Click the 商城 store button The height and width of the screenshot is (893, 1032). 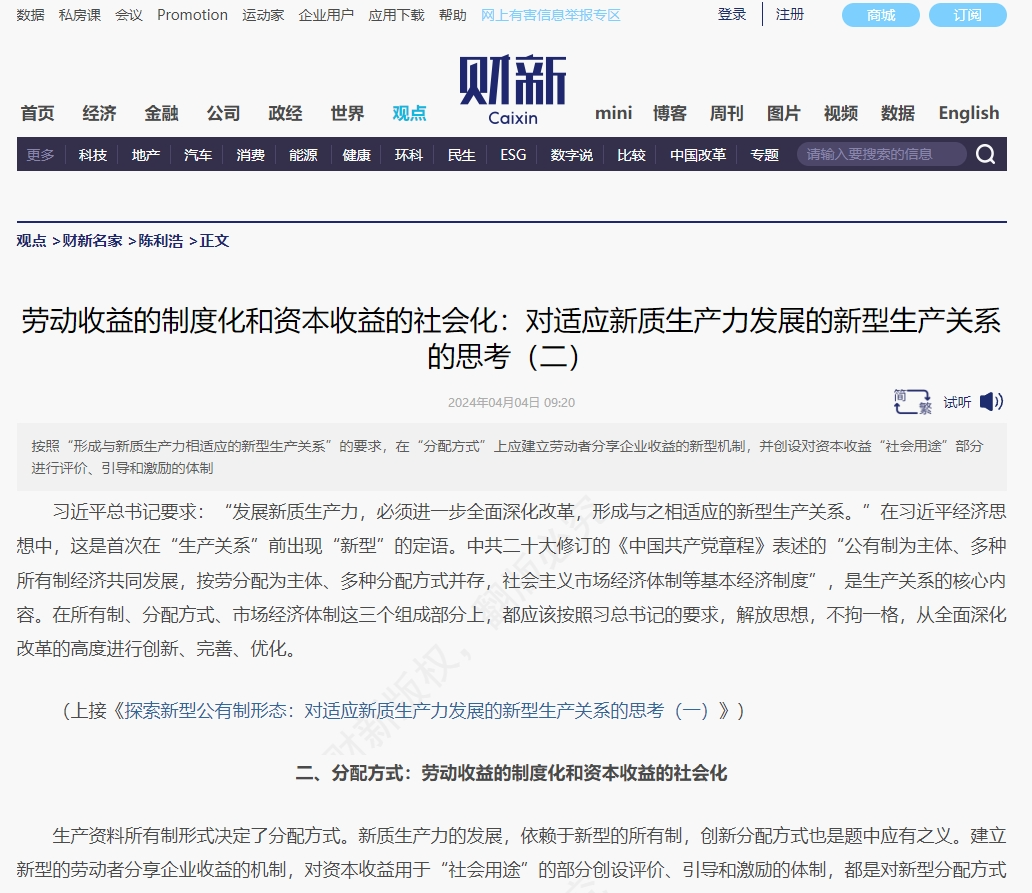click(880, 15)
